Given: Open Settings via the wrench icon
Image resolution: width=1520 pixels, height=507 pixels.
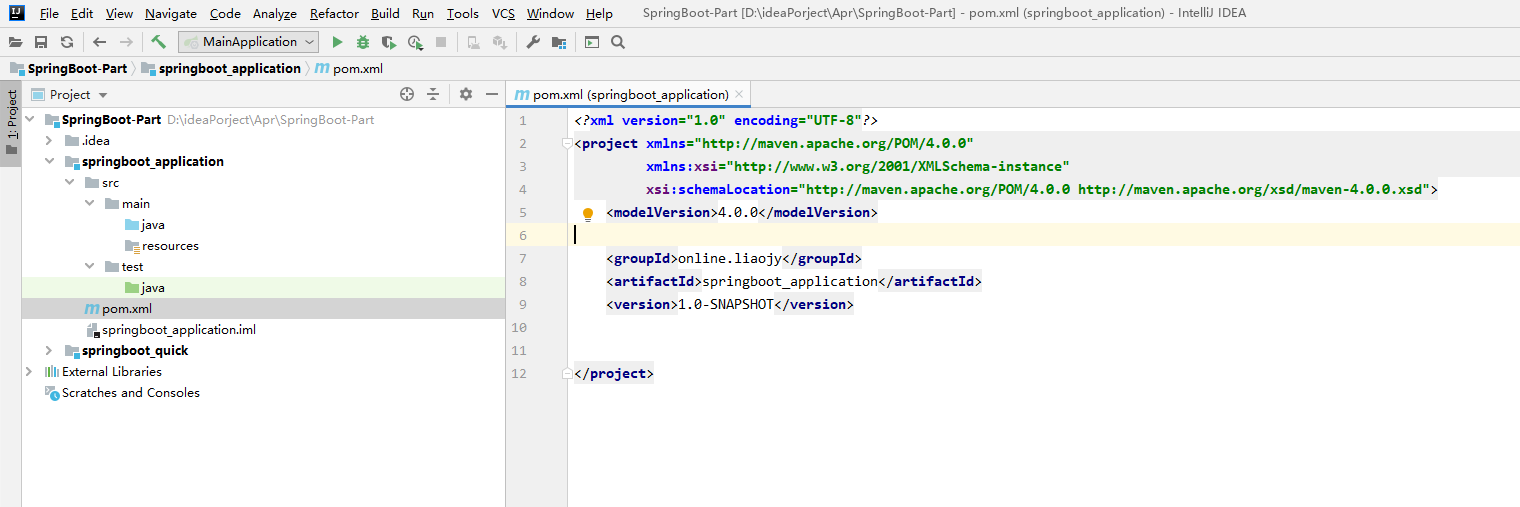Looking at the screenshot, I should click(x=533, y=42).
